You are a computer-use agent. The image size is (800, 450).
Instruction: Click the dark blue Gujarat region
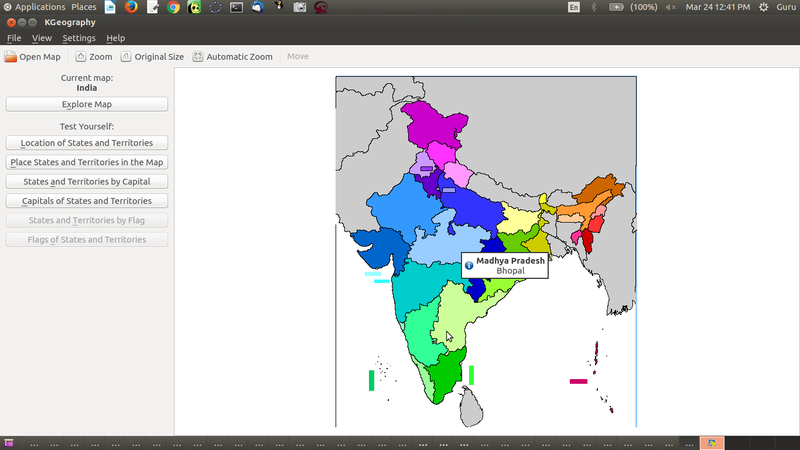(x=378, y=247)
